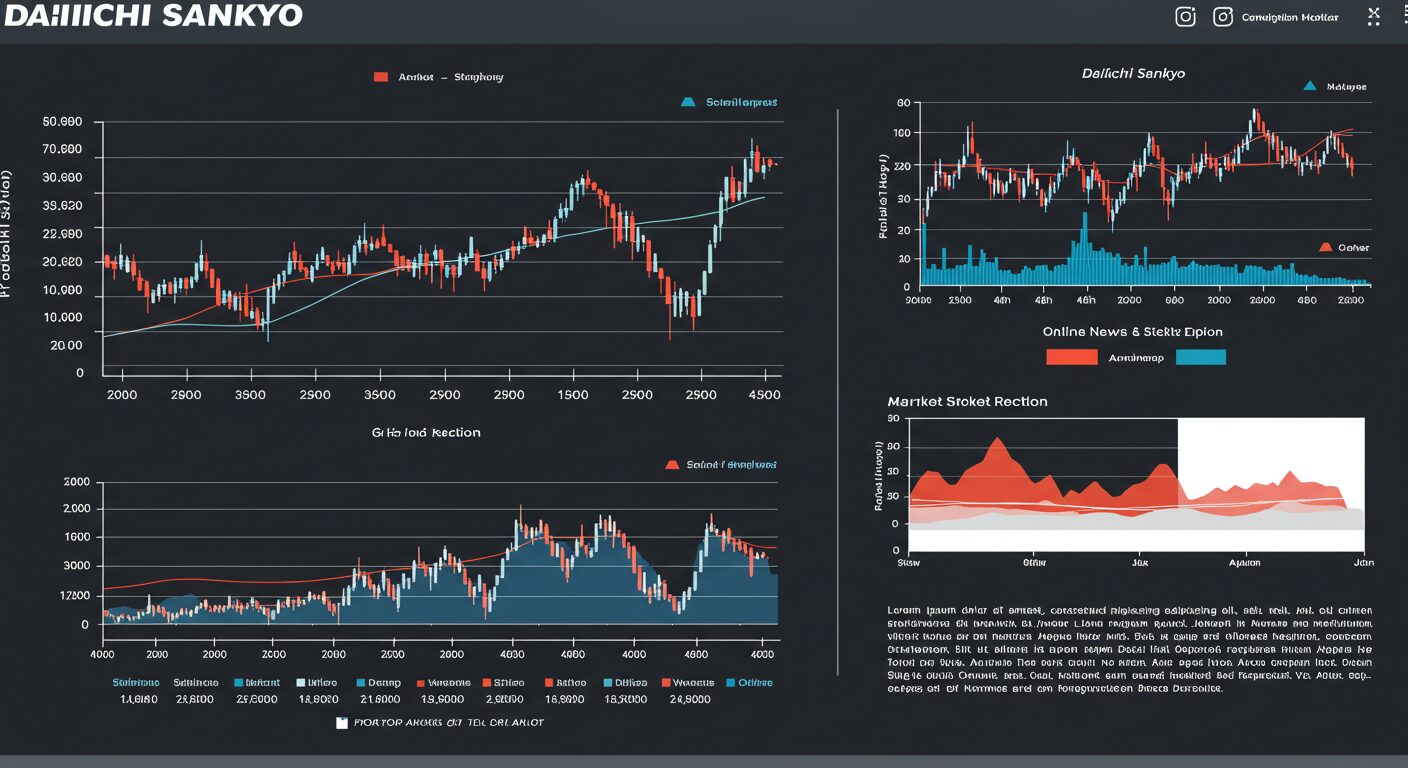Click the white highlighted region of the Market chart
Viewport: 1408px width, 768px height.
1271,484
